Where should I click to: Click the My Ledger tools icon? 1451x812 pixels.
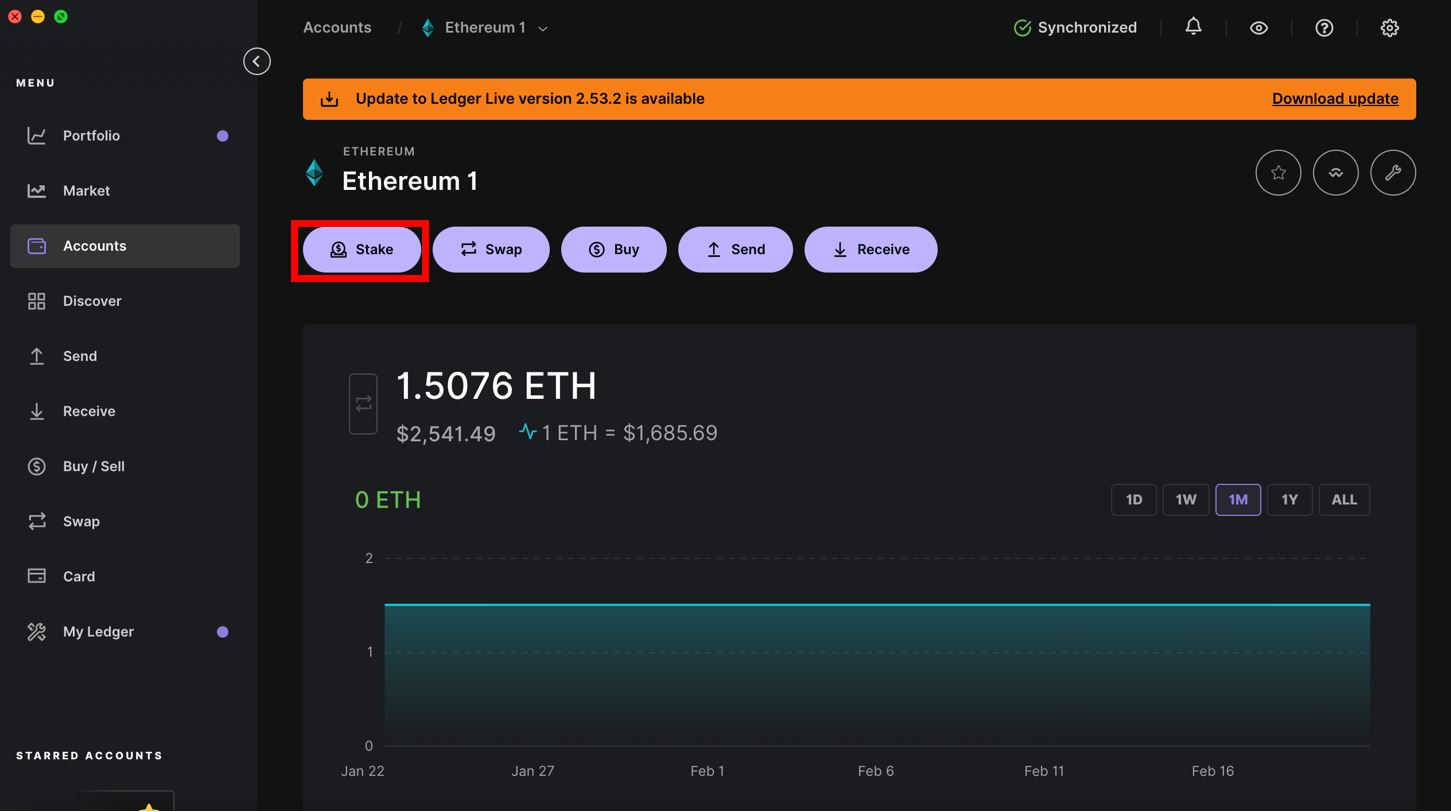(x=37, y=631)
